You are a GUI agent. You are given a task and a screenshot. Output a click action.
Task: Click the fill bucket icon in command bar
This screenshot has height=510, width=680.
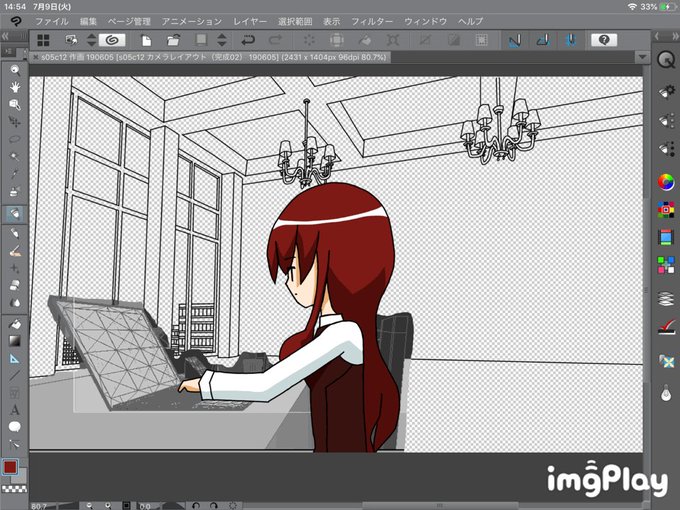point(365,40)
